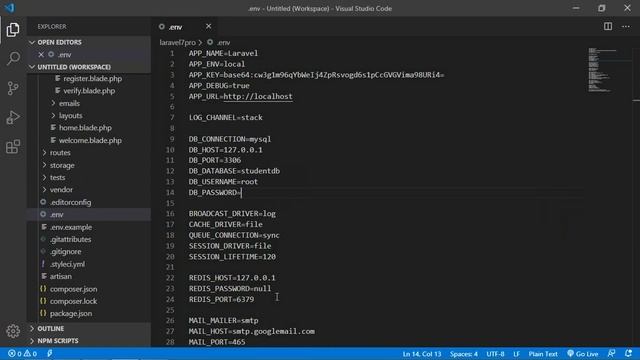Select .env file in workspace tree
The image size is (640, 360).
89,214
